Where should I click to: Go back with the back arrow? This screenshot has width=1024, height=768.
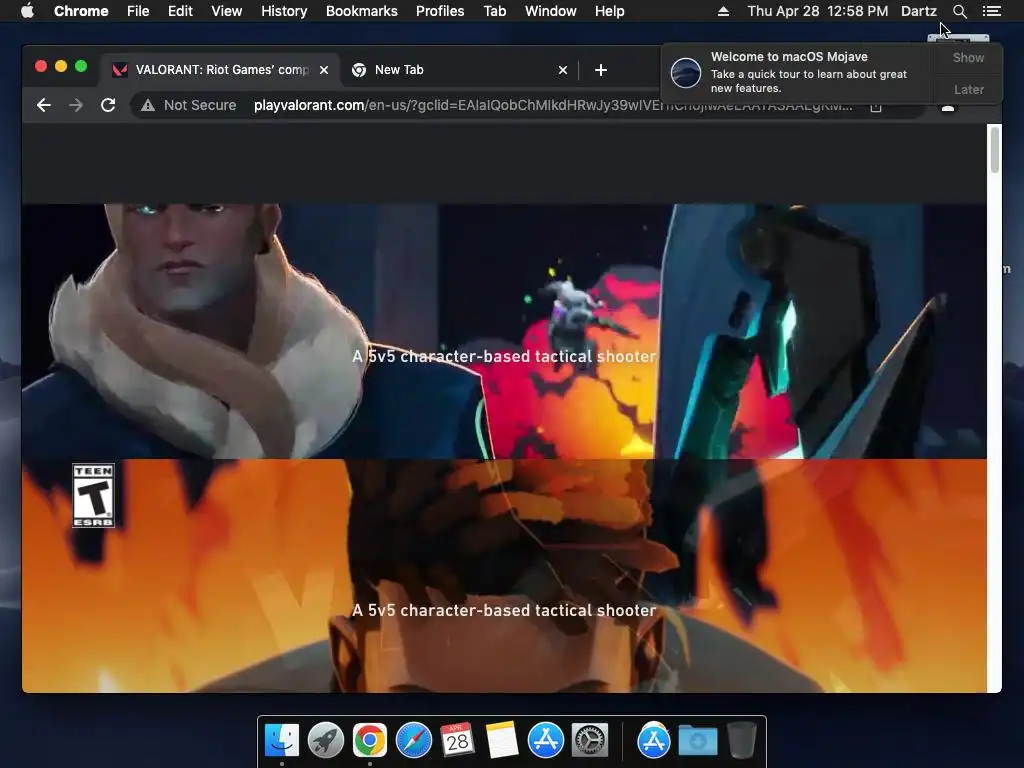44,105
